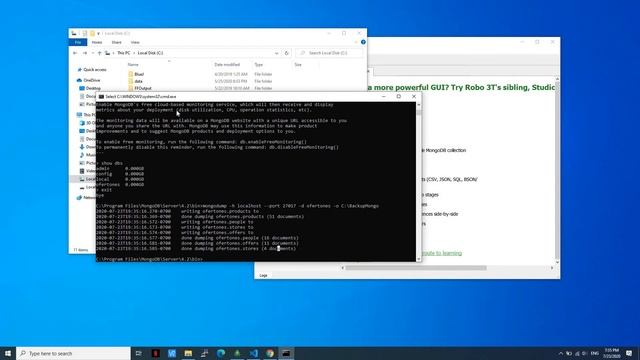
Task: Open the green Robo 3T taskbar icon
Action: pyautogui.click(x=237, y=353)
